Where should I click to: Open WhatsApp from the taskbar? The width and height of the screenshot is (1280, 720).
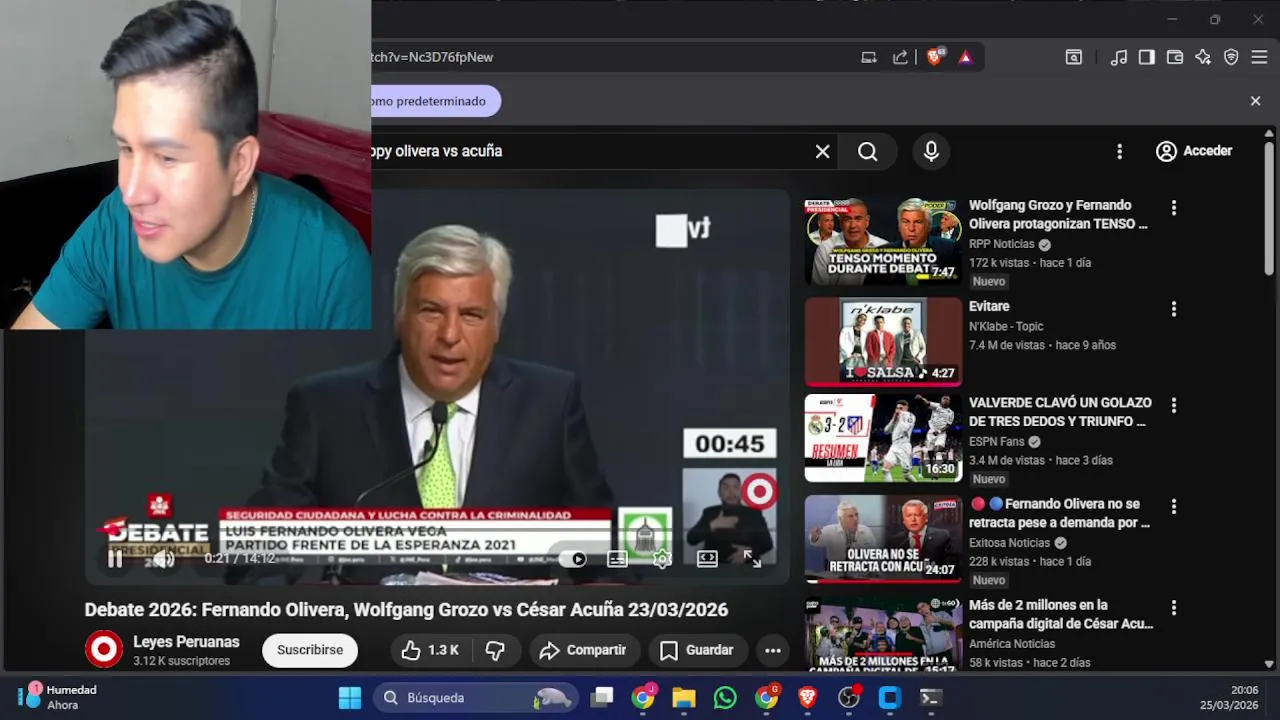click(x=725, y=698)
